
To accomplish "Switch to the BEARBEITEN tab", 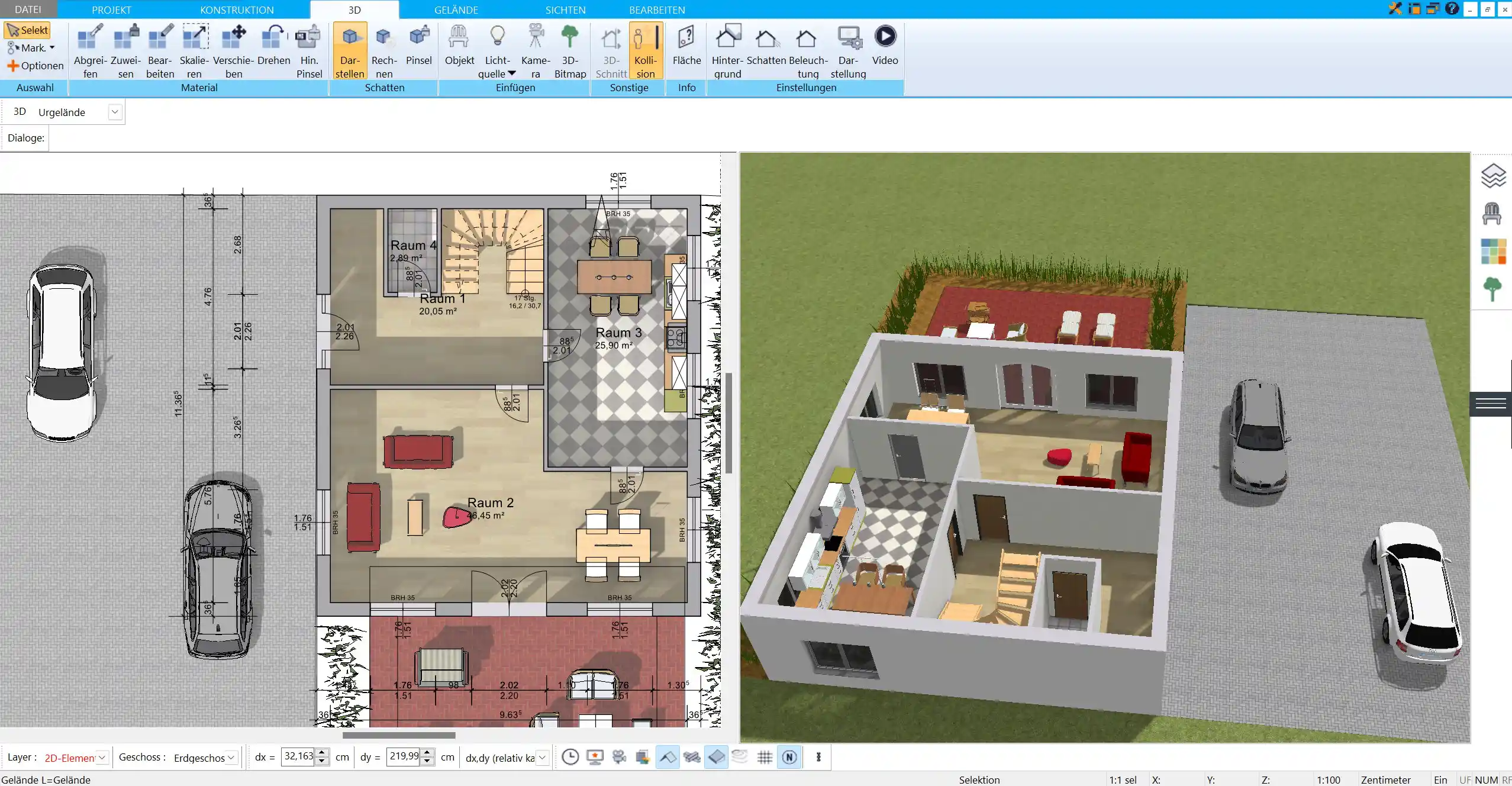I will [657, 9].
